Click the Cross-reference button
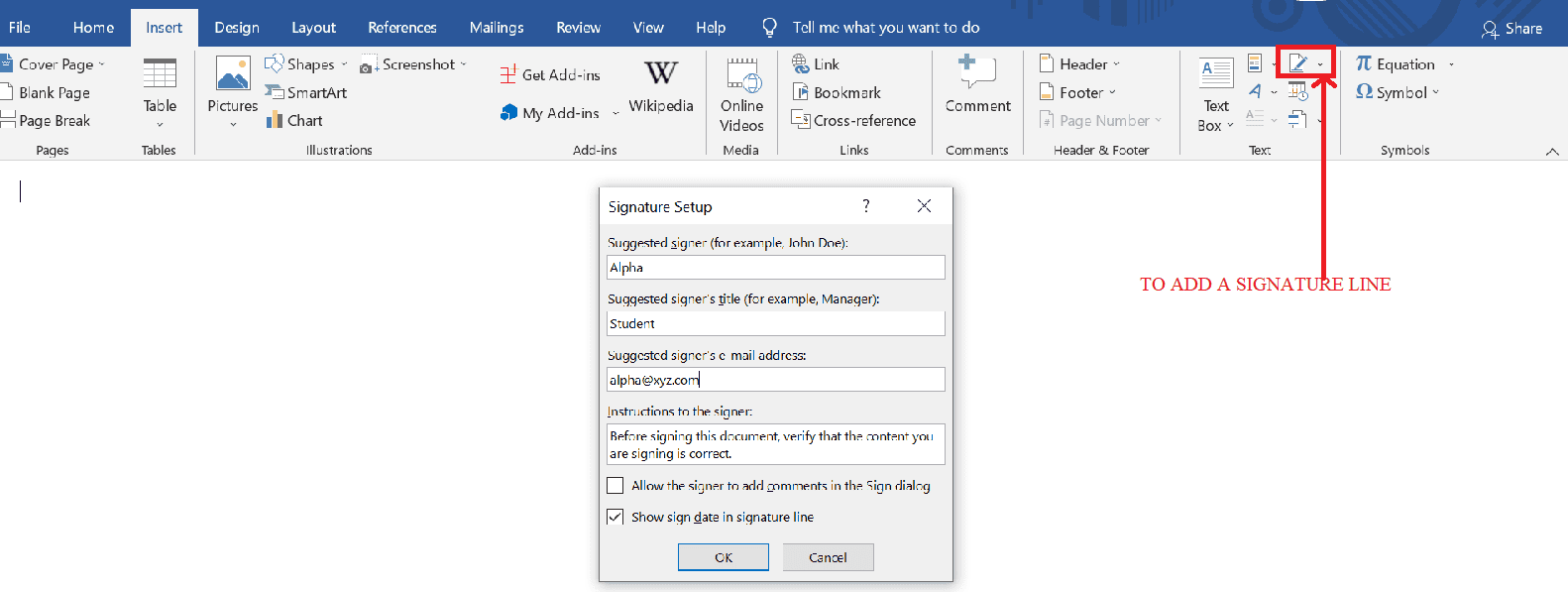Image resolution: width=1568 pixels, height=592 pixels. pyautogui.click(x=853, y=120)
